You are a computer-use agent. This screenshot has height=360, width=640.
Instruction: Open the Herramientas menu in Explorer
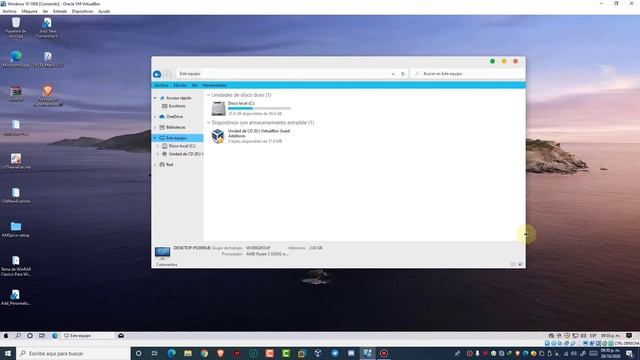click(x=214, y=85)
